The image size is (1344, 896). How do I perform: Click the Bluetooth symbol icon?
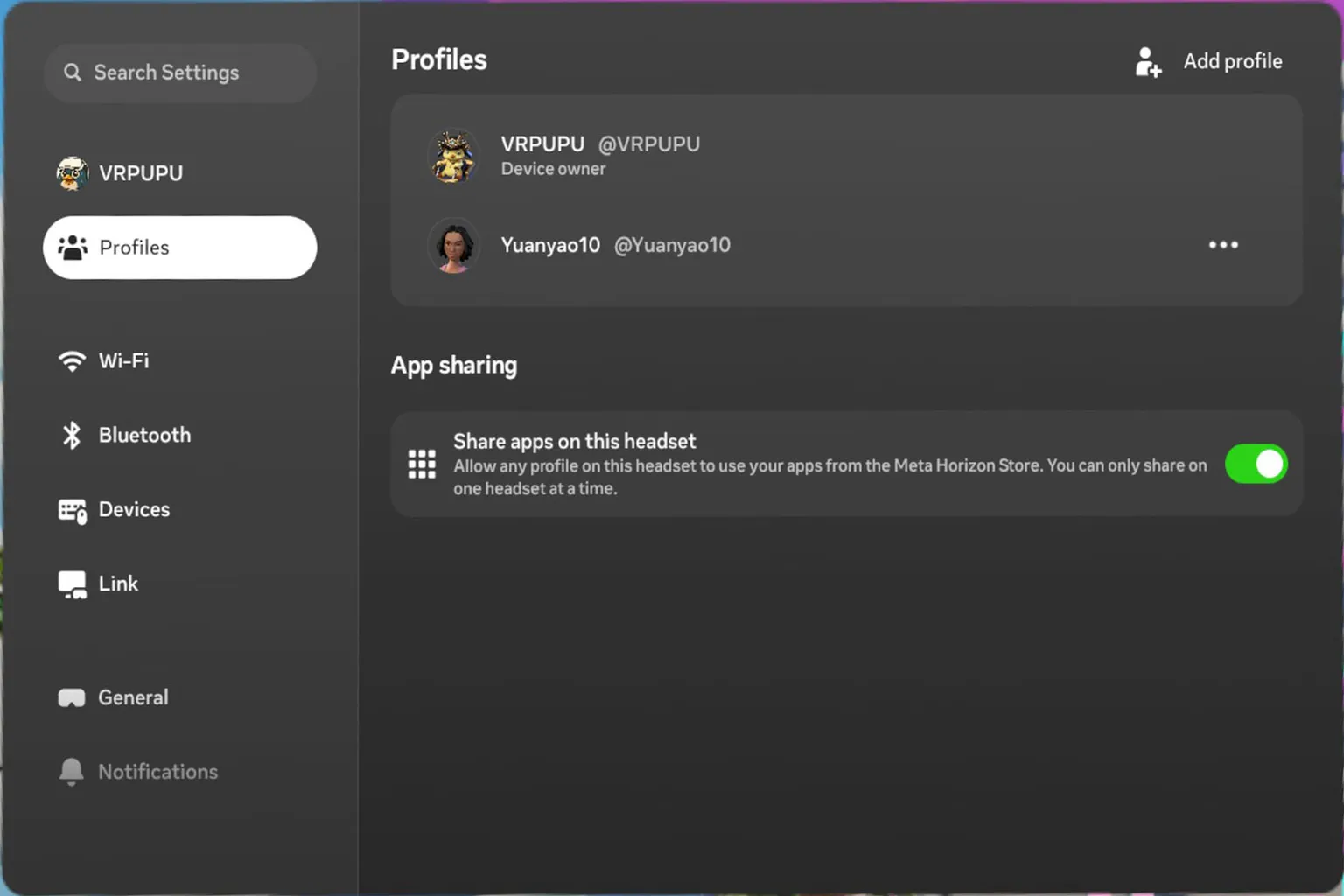(72, 435)
